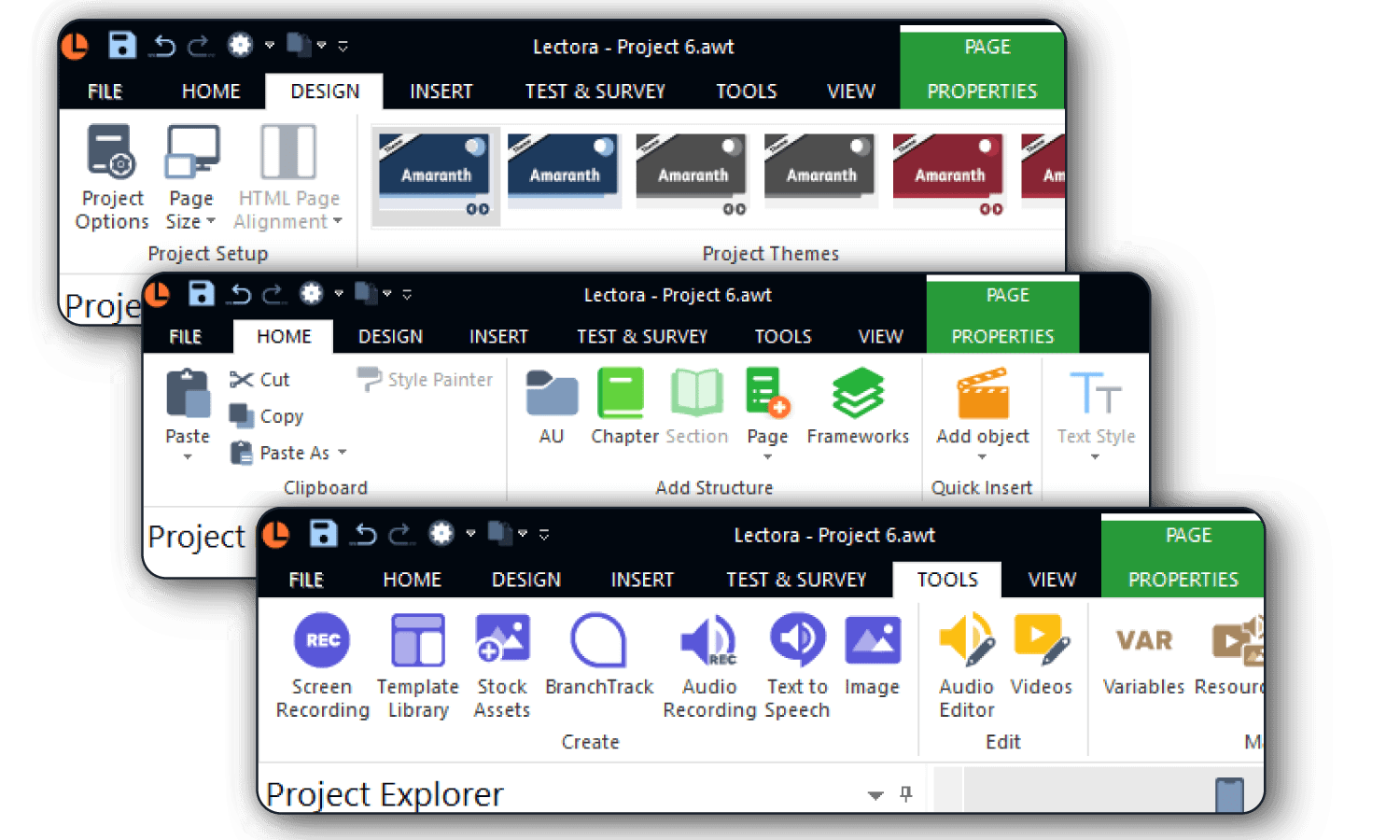The height and width of the screenshot is (840, 1400).
Task: Pin the Project Explorer panel
Action: pyautogui.click(x=905, y=793)
